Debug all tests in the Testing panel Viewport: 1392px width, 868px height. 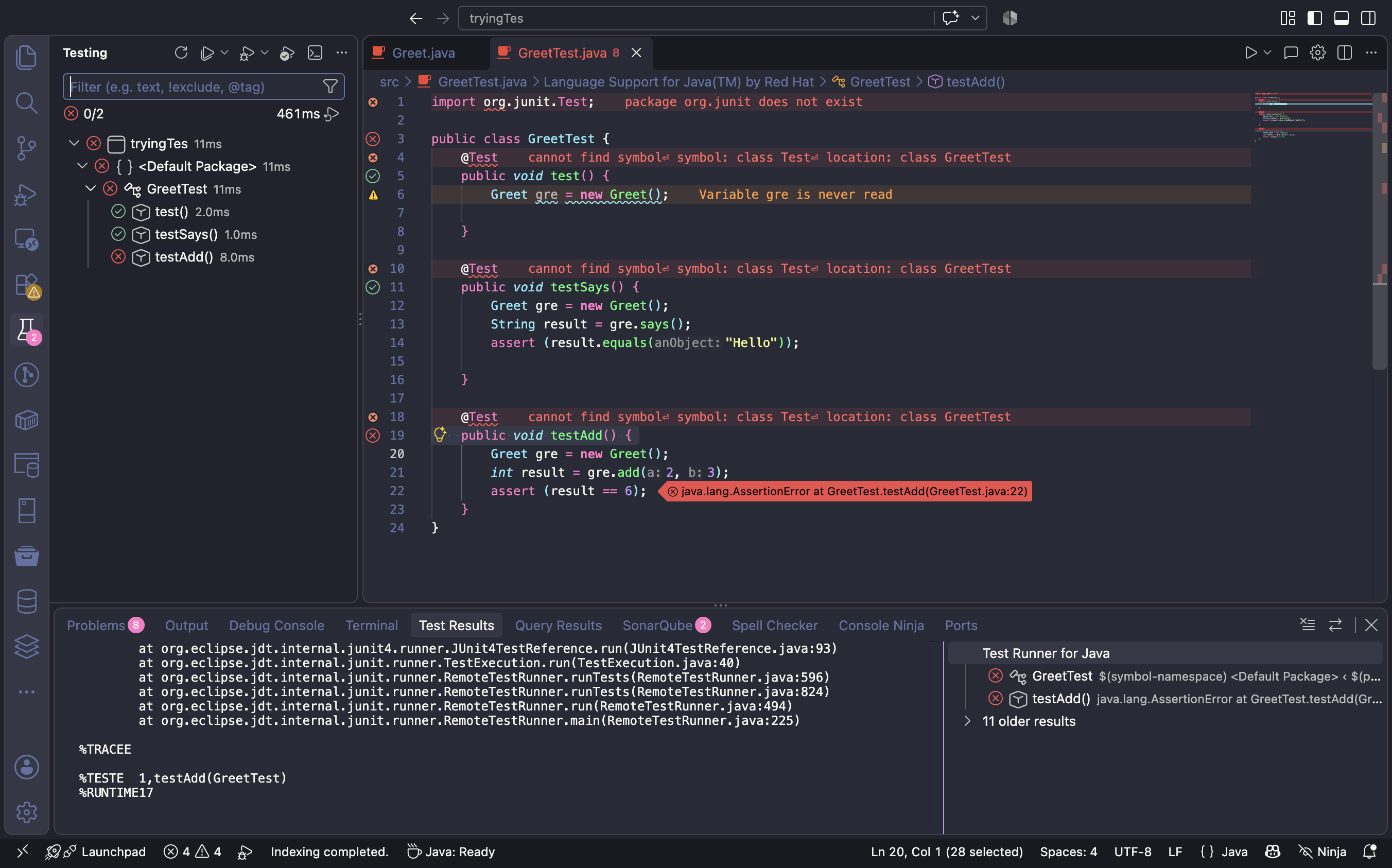[247, 53]
